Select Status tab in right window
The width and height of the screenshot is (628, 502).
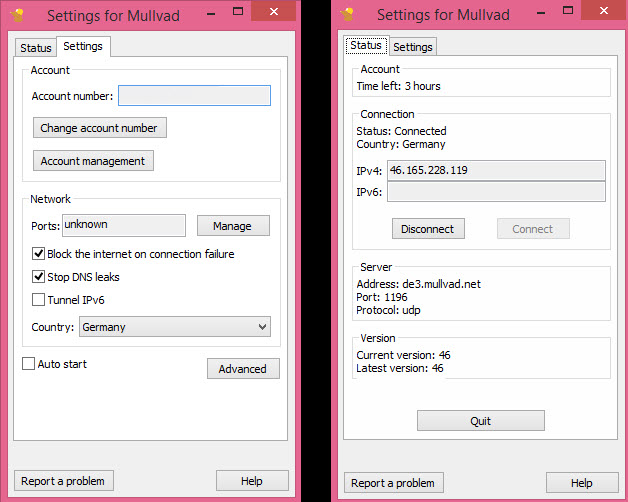366,45
